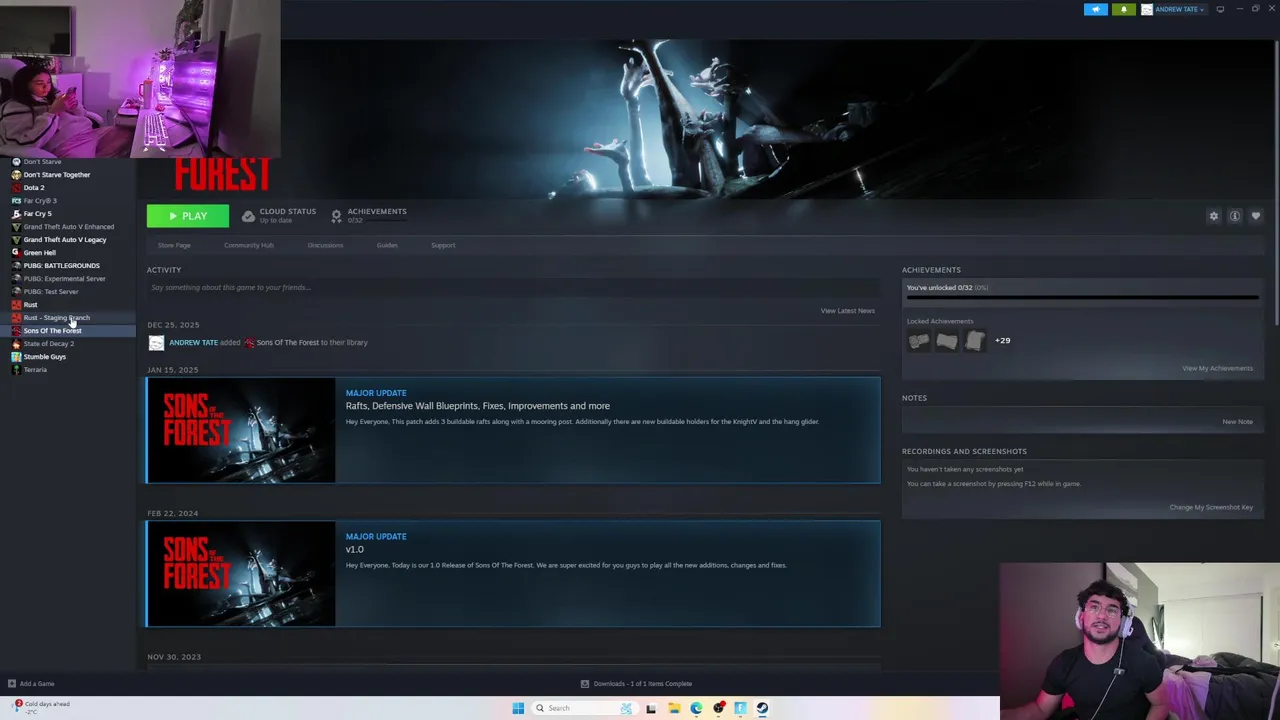This screenshot has height=720, width=1280.
Task: Click the Steam icon on the taskbar
Action: tap(762, 708)
